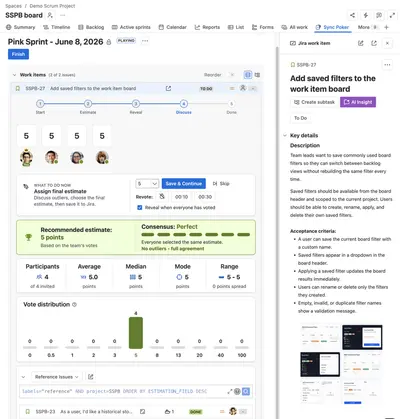Screen dimensions: 400x419
Task: Open the Backlog tab
Action: tap(91, 27)
